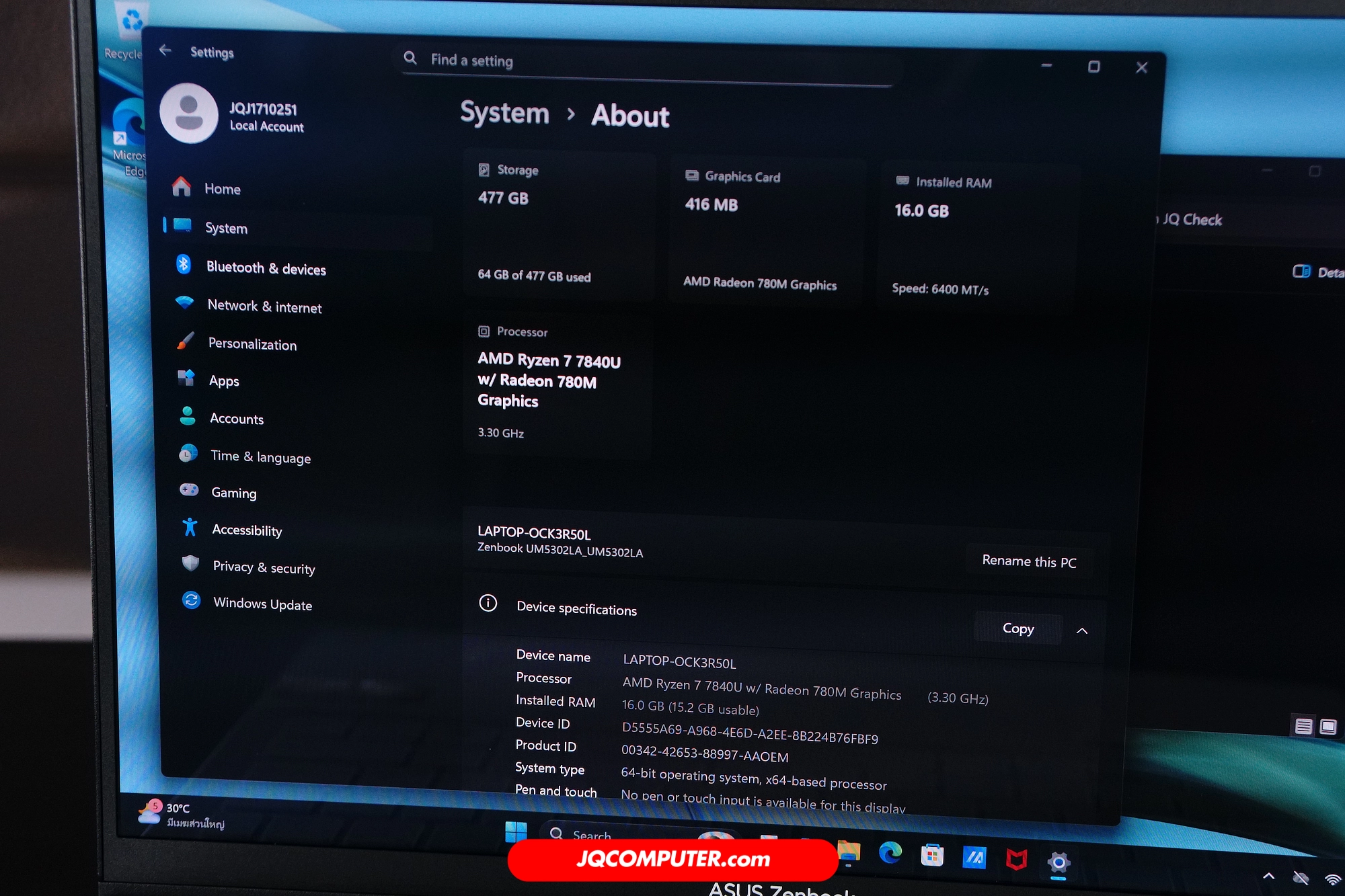Open Personalization settings
1345x896 pixels.
[x=252, y=344]
